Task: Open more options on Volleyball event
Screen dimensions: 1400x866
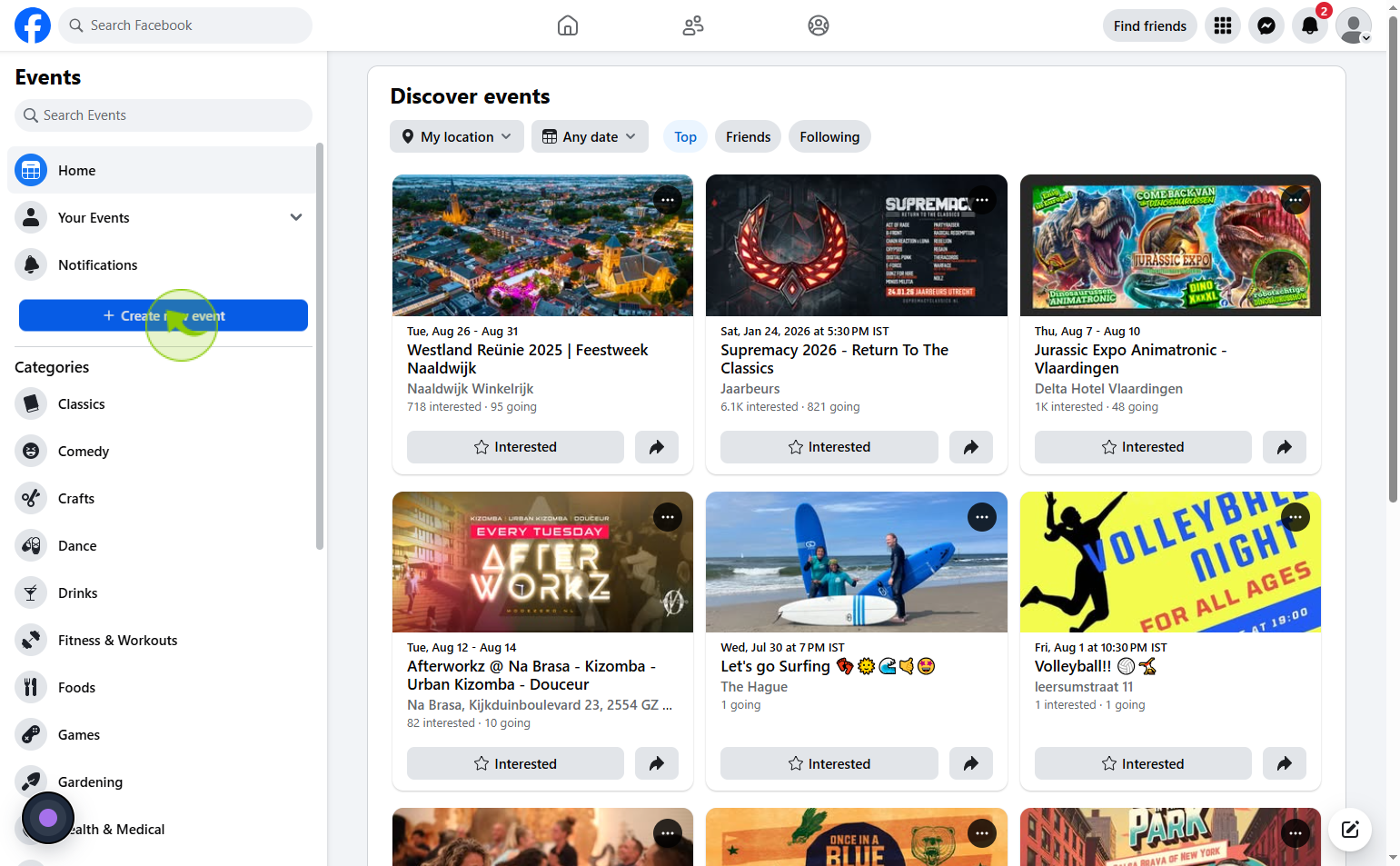Action: click(1296, 517)
